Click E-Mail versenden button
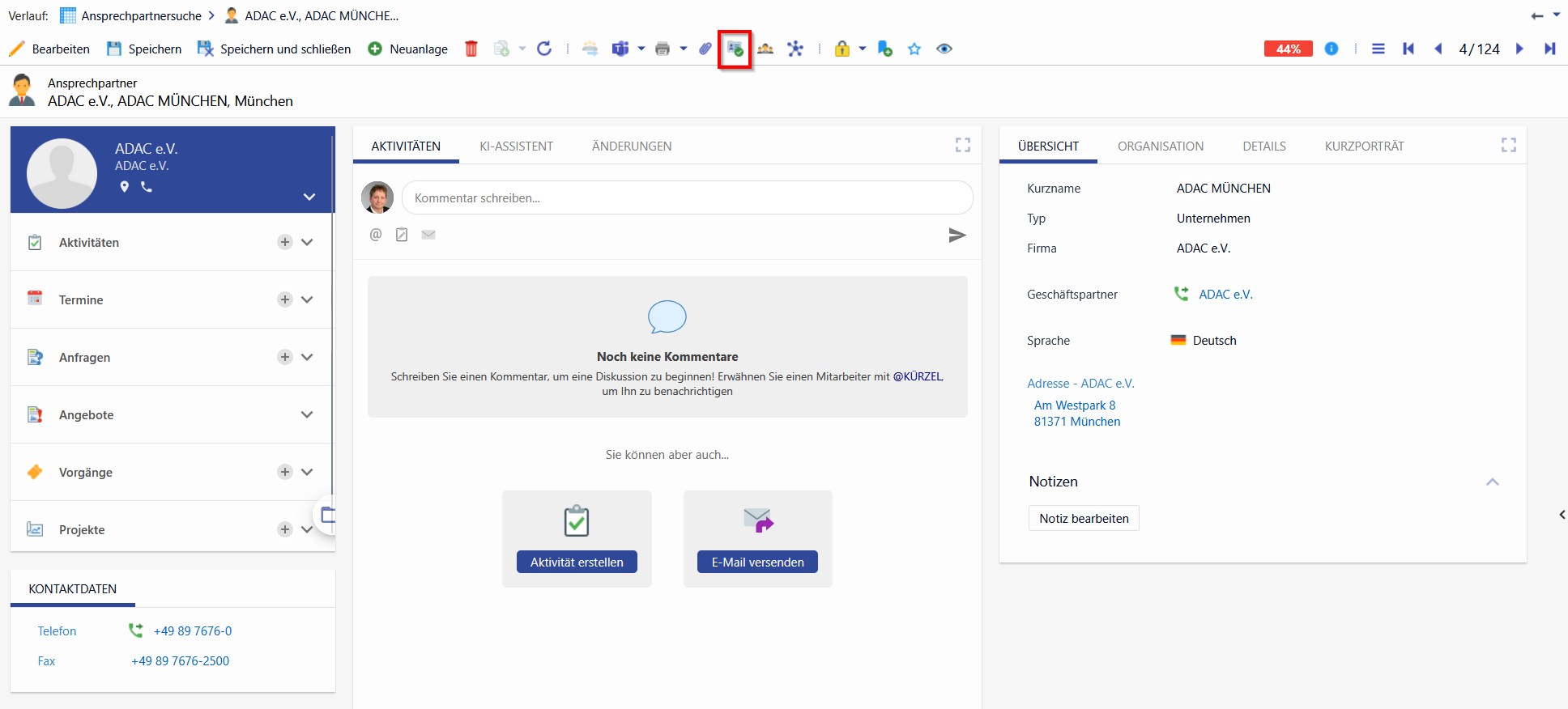The height and width of the screenshot is (709, 1568). point(757,562)
